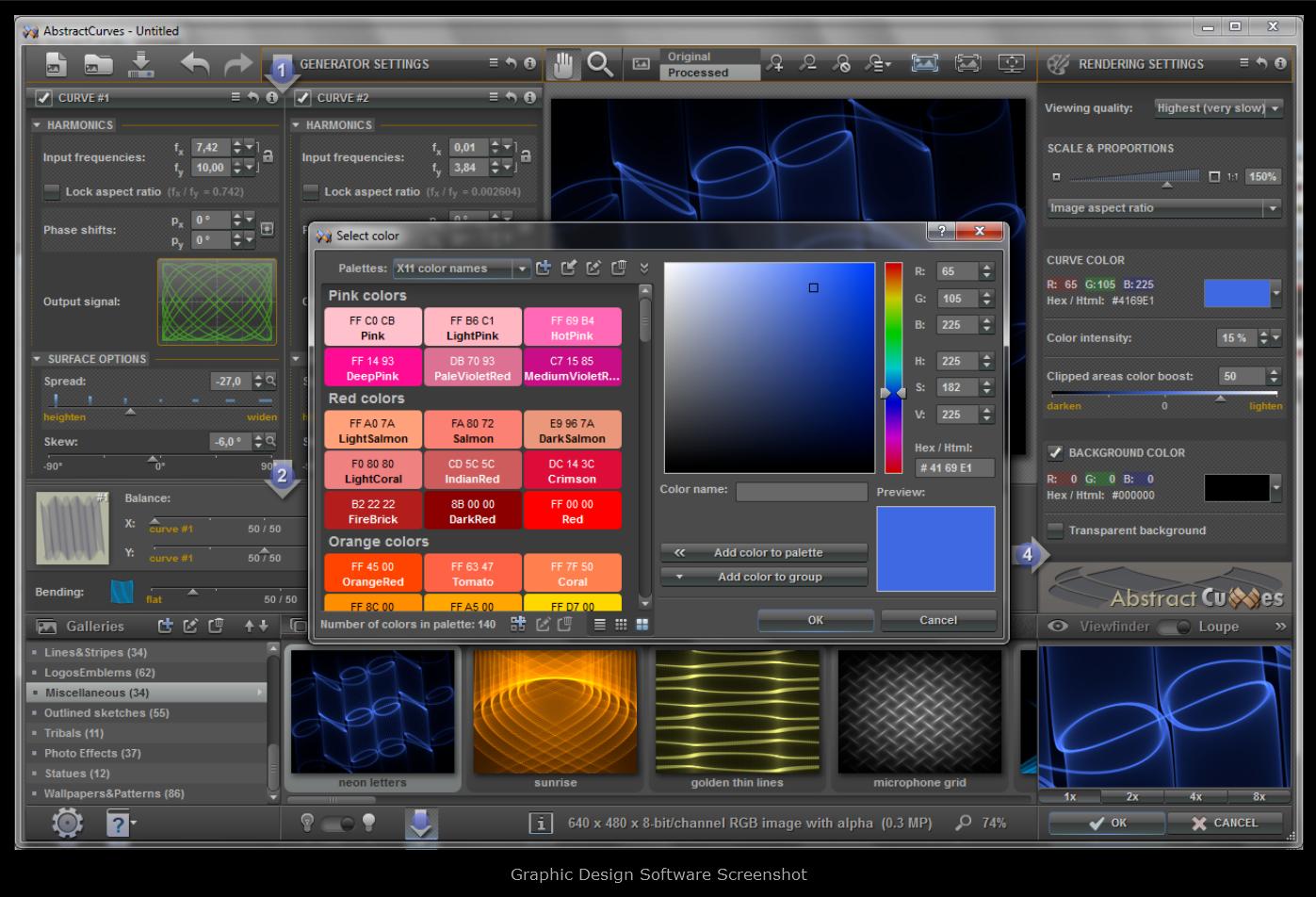
Task: Click the Generator Settings info icon
Action: [x=530, y=63]
